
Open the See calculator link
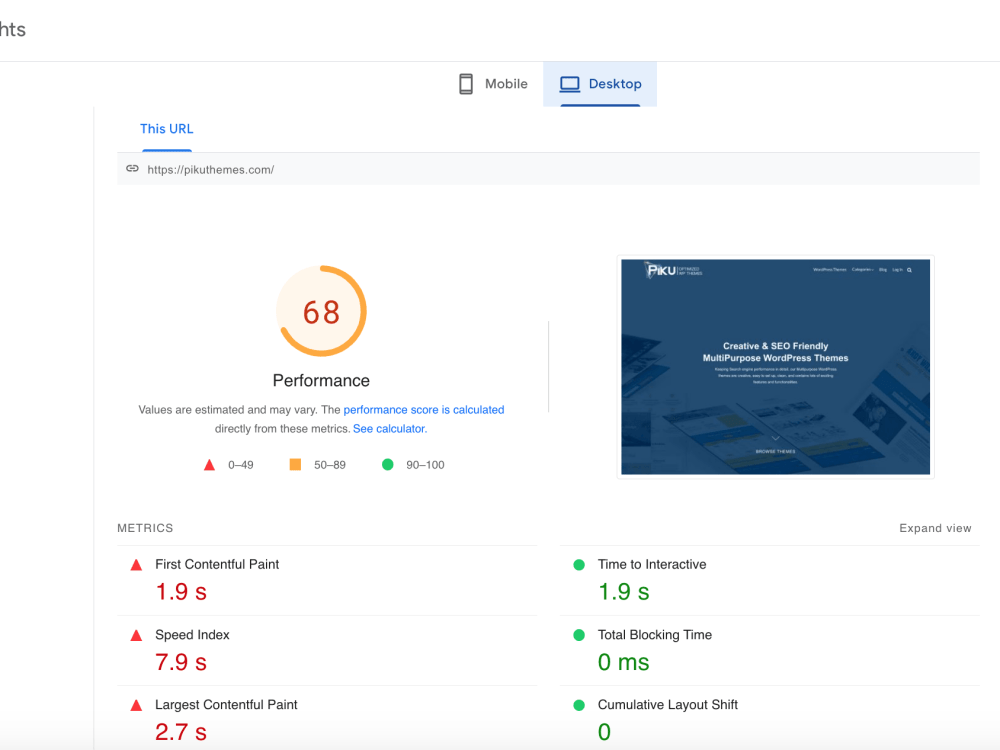(x=390, y=429)
